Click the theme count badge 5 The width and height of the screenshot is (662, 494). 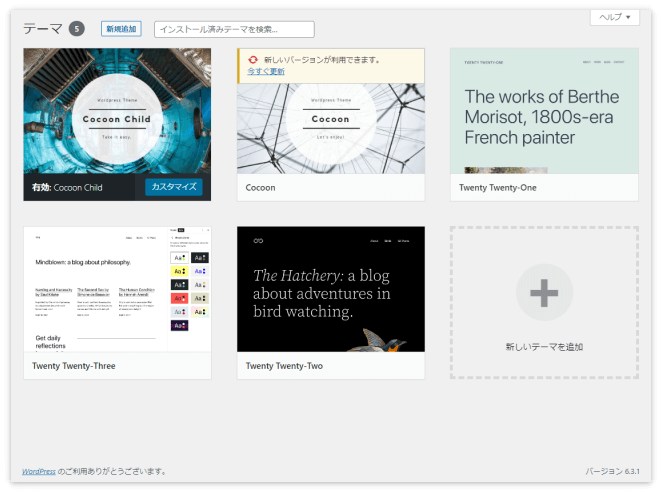pos(77,29)
